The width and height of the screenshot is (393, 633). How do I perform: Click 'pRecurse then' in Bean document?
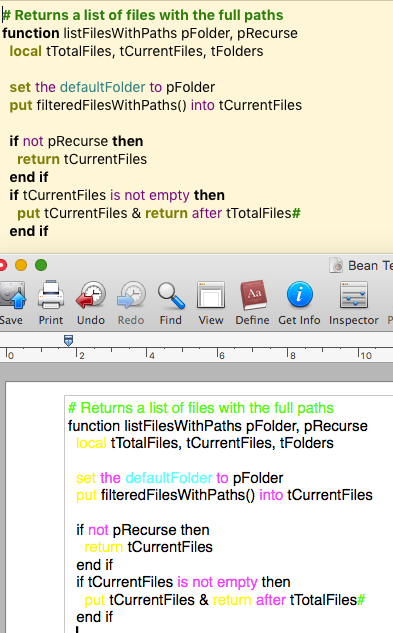coord(161,530)
